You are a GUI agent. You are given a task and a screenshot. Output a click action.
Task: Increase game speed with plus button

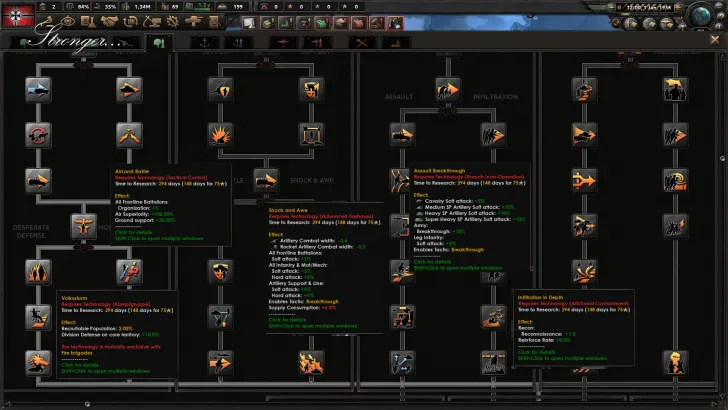click(678, 8)
